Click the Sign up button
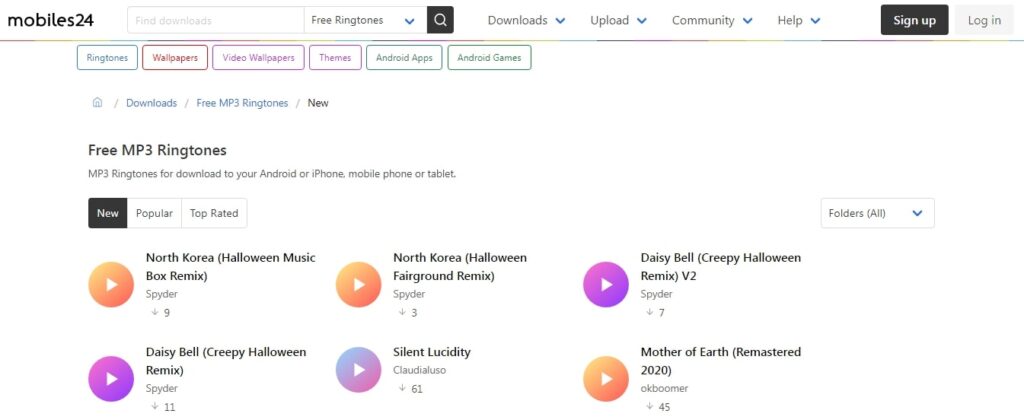This screenshot has width=1024, height=420. tap(914, 20)
